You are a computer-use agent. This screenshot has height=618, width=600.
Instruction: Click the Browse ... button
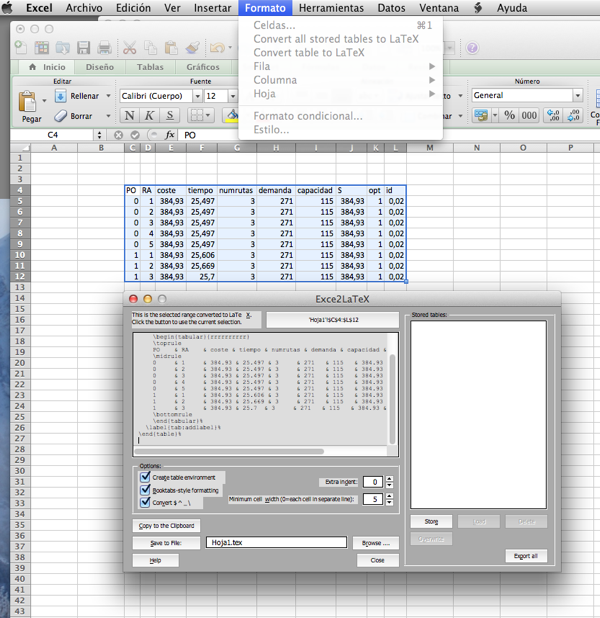[376, 543]
